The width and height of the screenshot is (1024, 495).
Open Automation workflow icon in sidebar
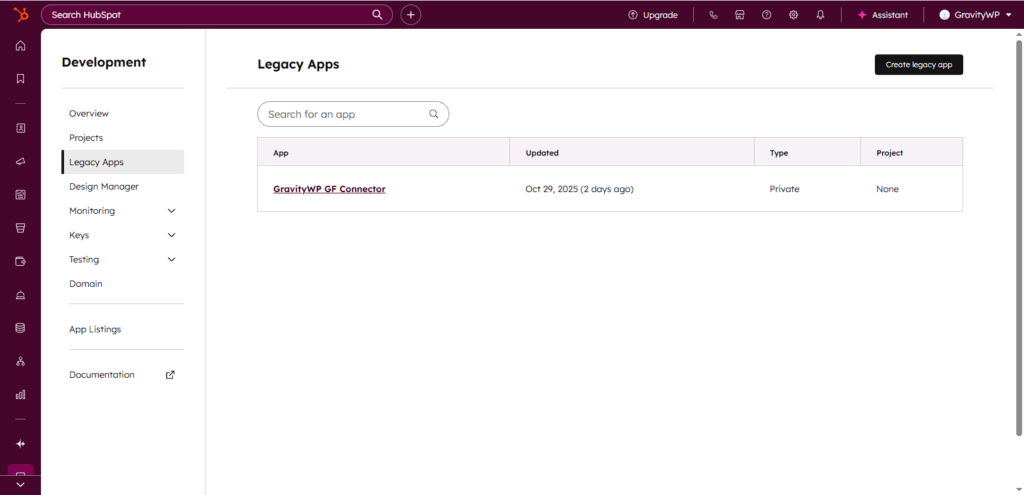pos(20,361)
